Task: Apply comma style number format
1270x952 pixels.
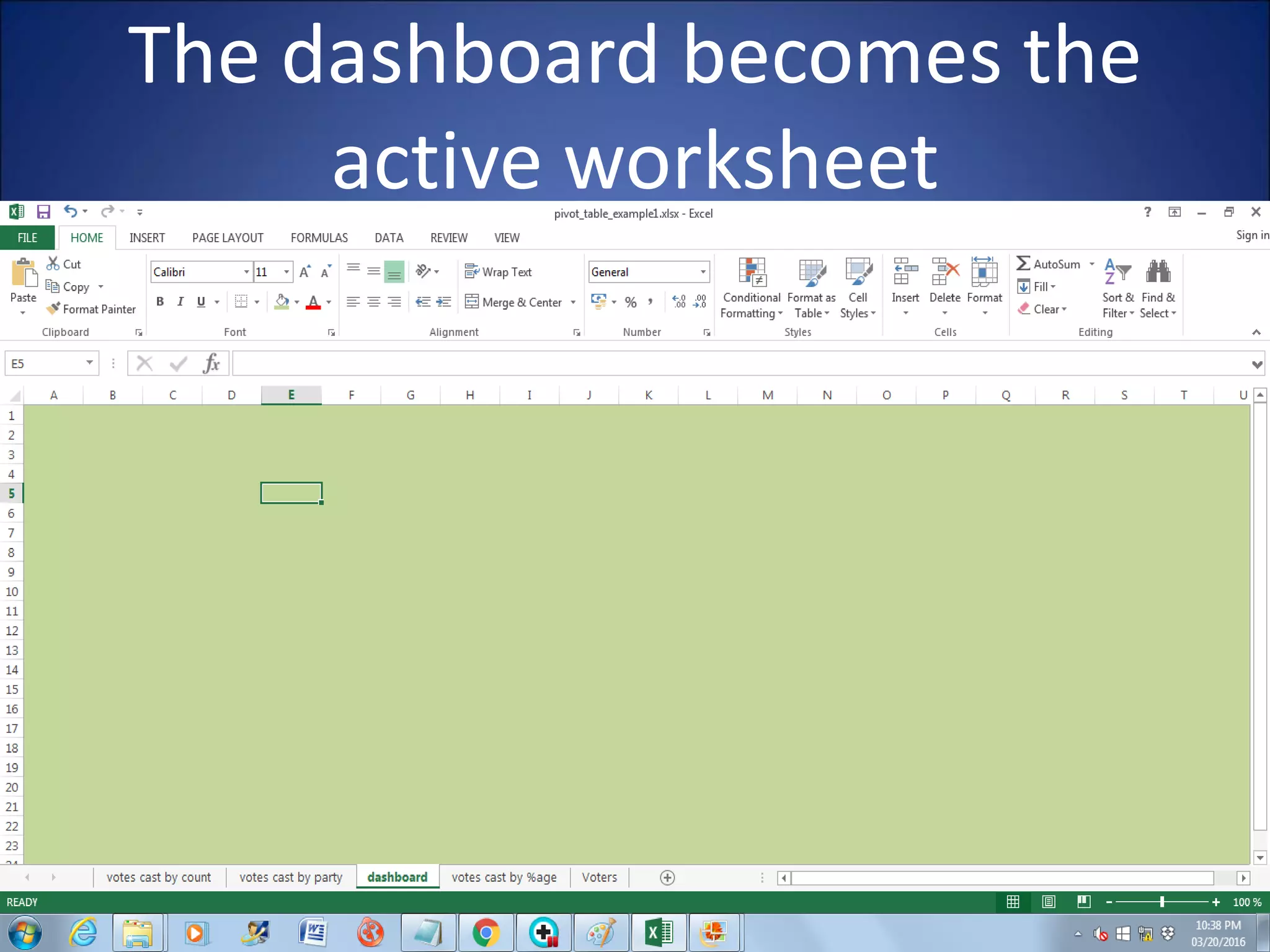Action: pos(651,302)
